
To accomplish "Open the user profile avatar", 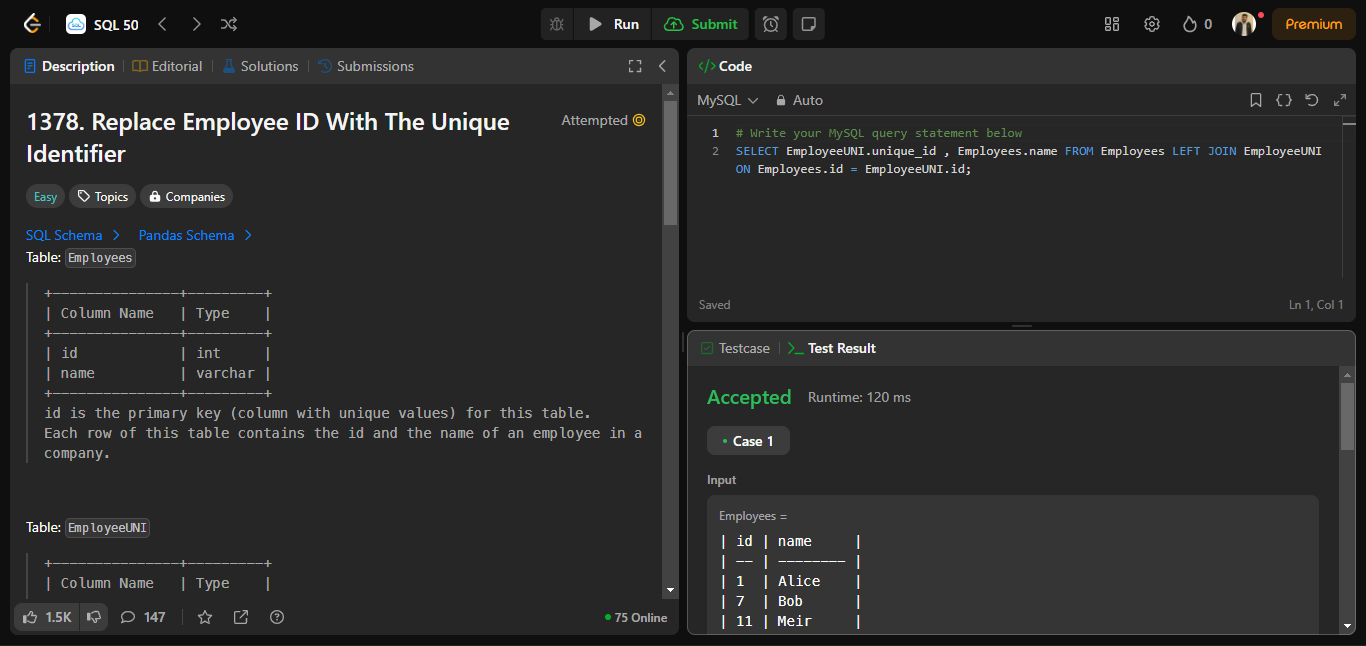I will (x=1244, y=24).
